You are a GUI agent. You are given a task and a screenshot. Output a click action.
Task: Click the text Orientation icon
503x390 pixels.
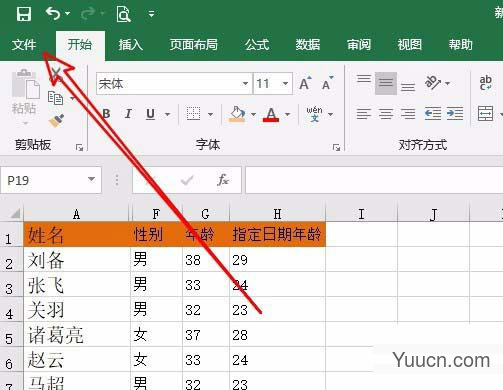[x=433, y=83]
